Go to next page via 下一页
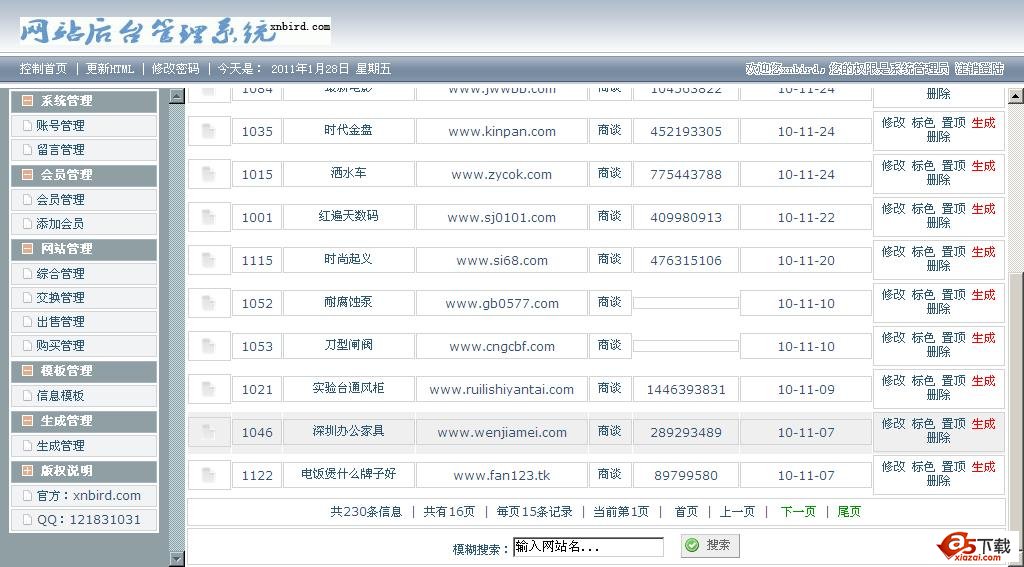Screen dimensions: 1024x567 [797, 512]
